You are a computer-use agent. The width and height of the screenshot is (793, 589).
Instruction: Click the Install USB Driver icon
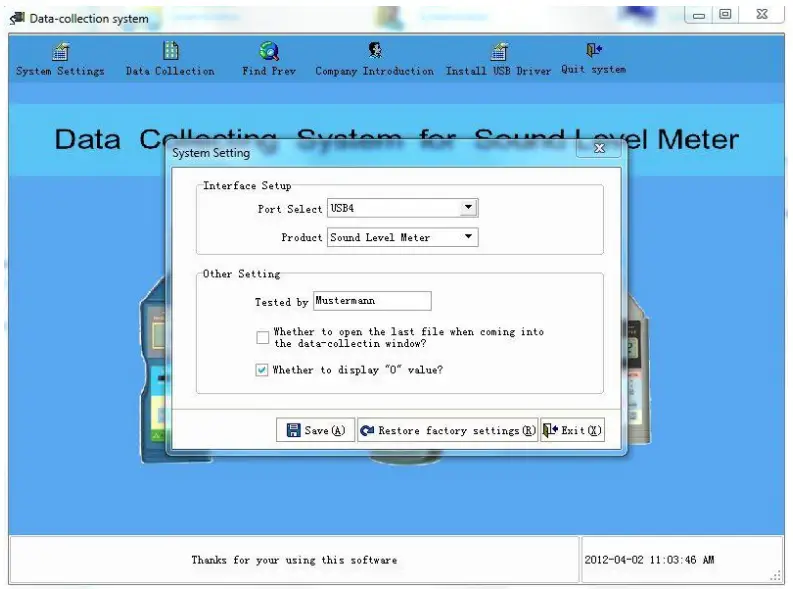(499, 51)
